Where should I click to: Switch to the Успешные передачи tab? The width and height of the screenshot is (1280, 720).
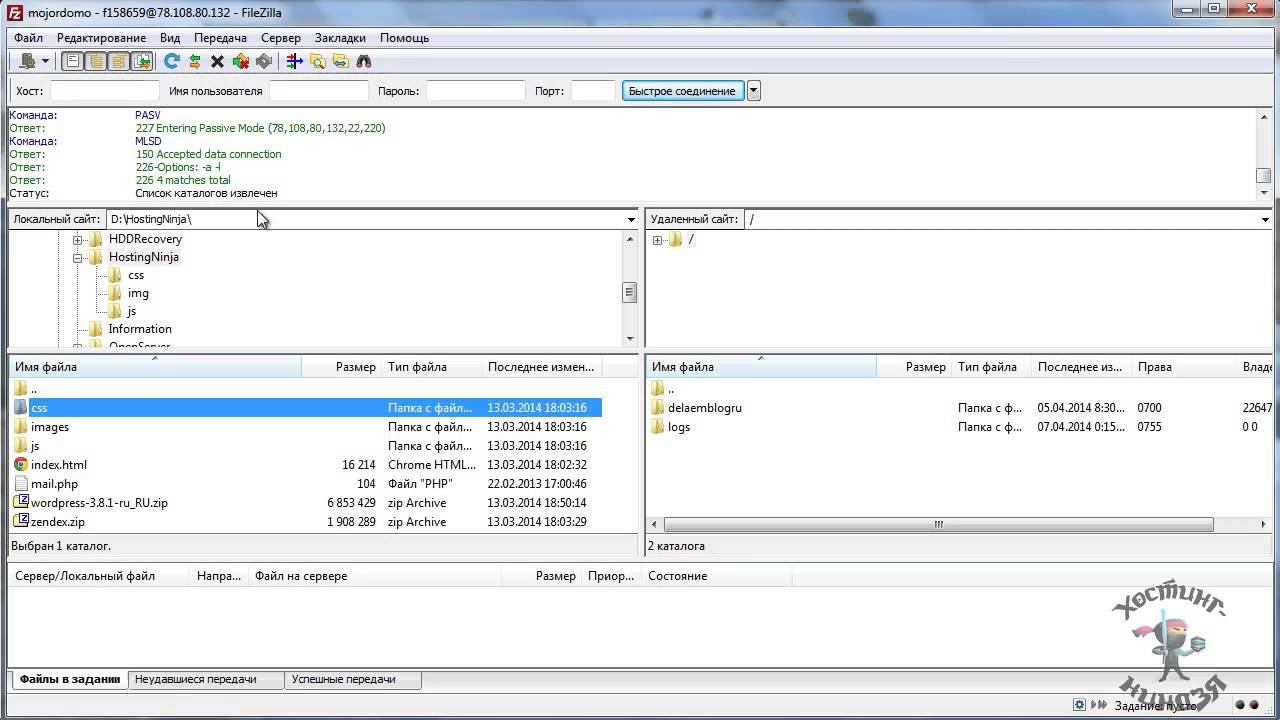(343, 679)
